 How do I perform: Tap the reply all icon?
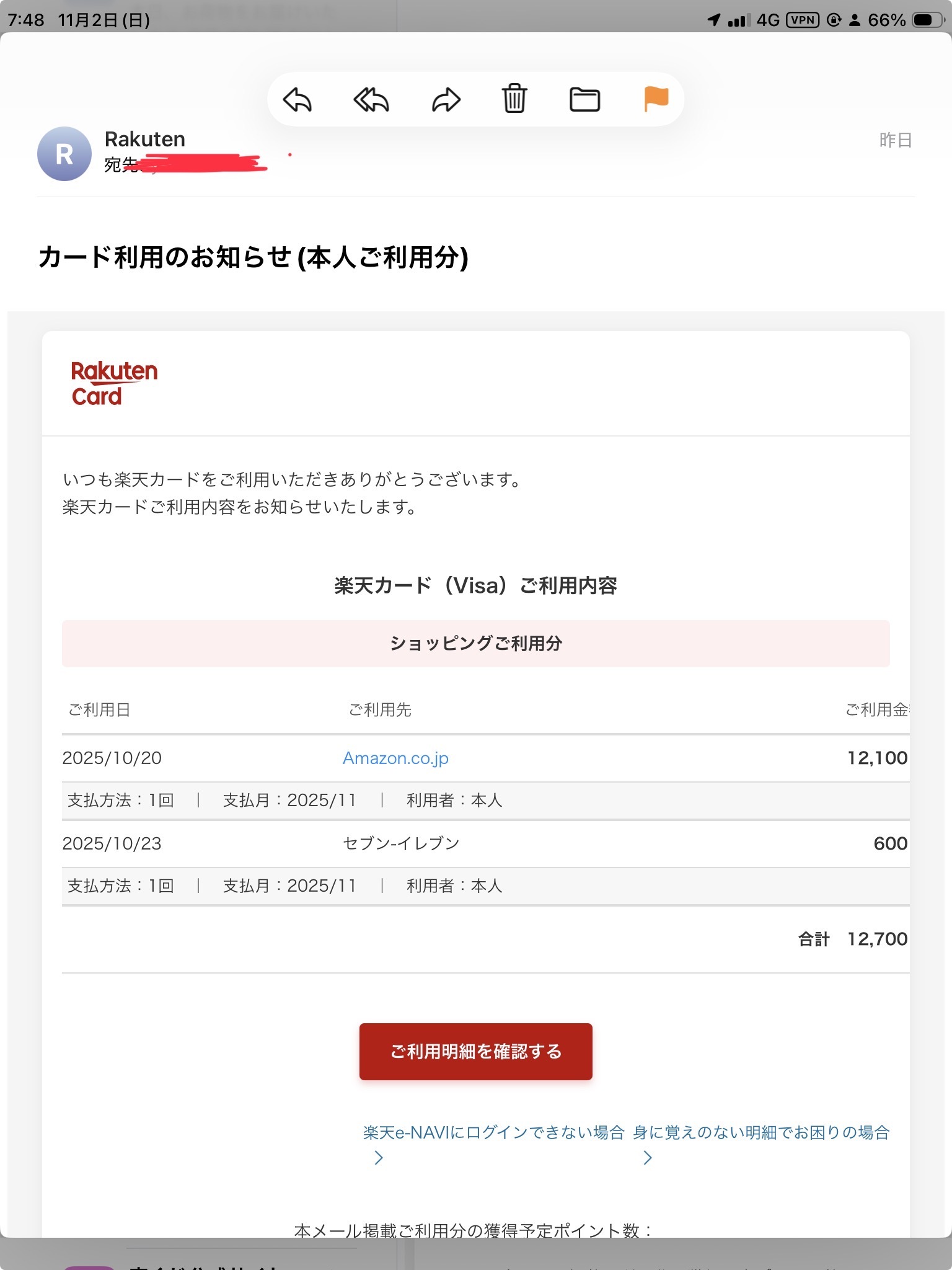371,100
